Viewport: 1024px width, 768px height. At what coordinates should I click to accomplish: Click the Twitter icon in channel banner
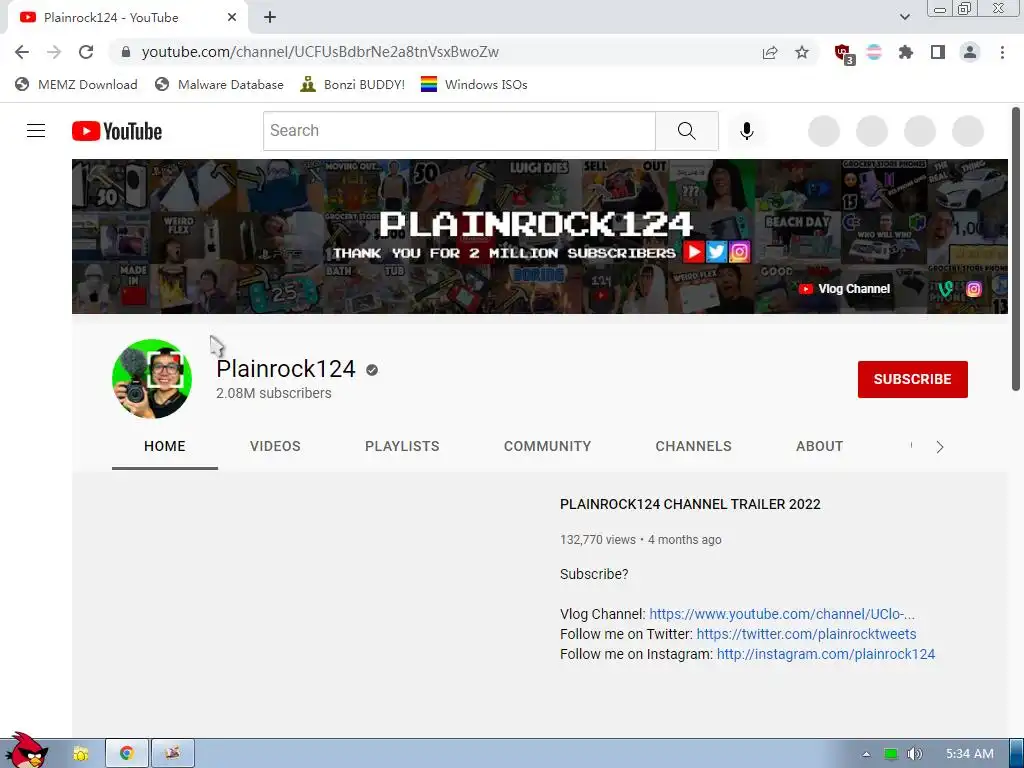point(716,251)
